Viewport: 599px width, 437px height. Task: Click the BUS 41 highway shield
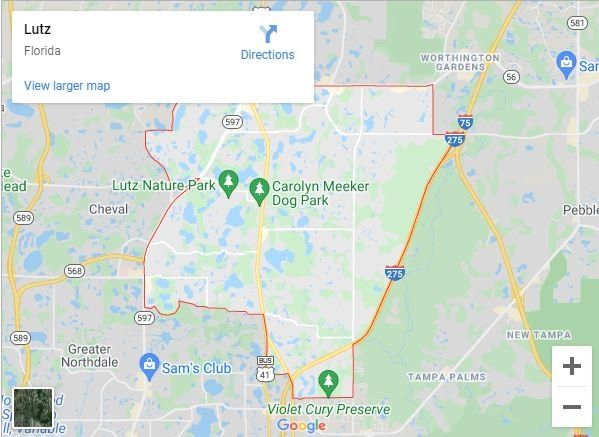pos(265,369)
